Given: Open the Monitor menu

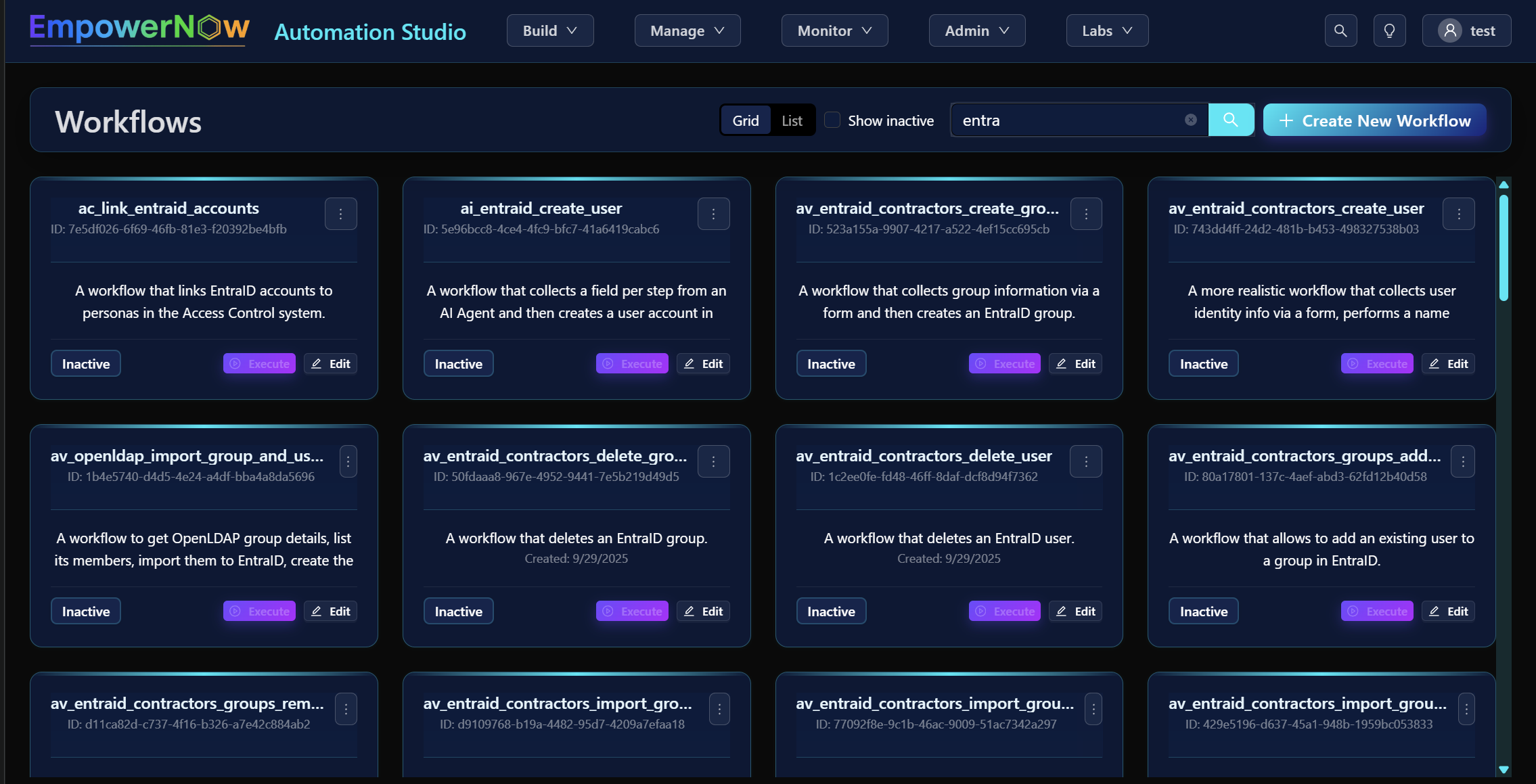Looking at the screenshot, I should 834,30.
